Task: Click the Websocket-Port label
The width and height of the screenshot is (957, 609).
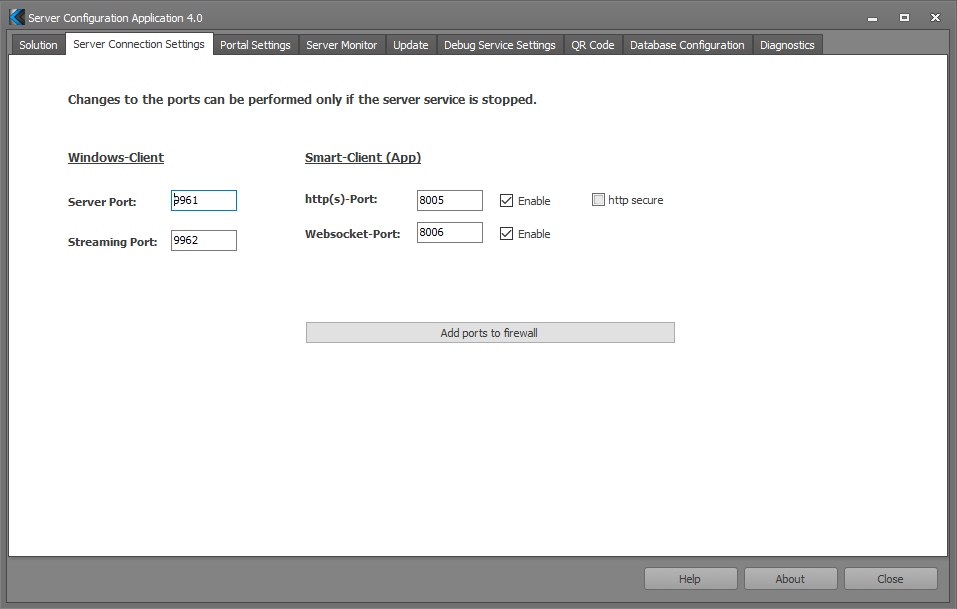Action: [353, 234]
